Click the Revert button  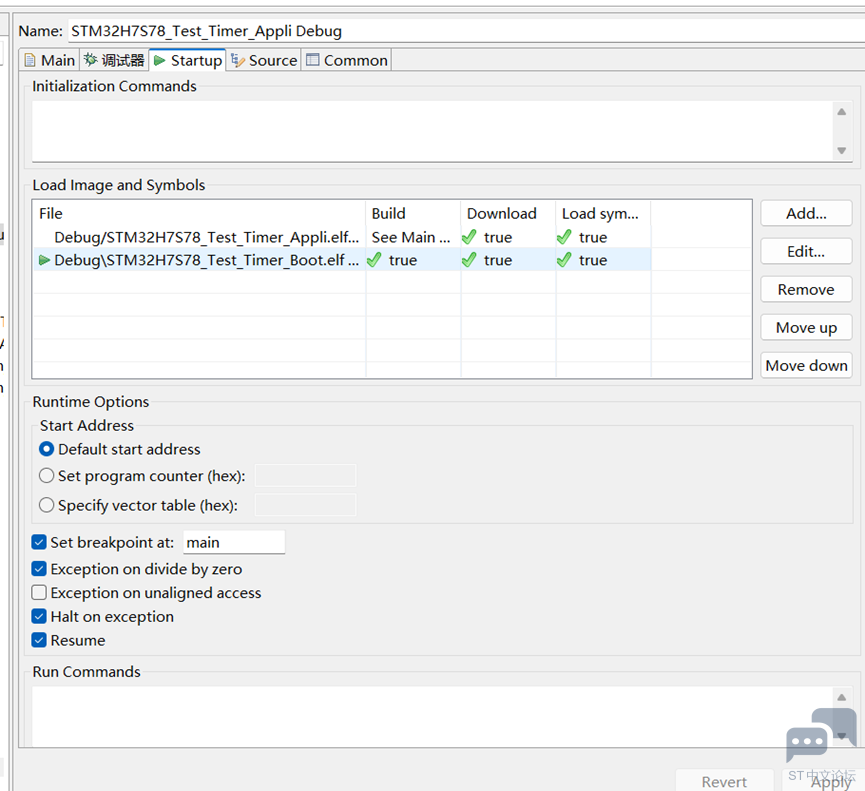tap(724, 781)
